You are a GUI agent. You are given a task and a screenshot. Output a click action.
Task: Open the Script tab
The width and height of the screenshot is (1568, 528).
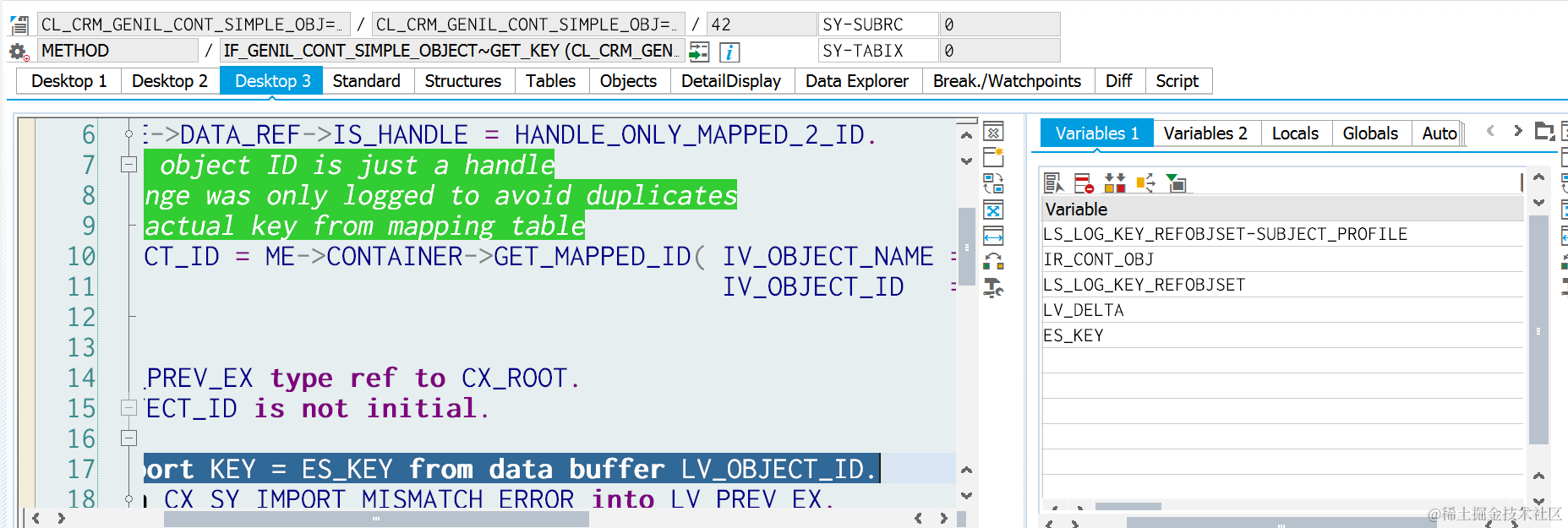[x=1177, y=81]
